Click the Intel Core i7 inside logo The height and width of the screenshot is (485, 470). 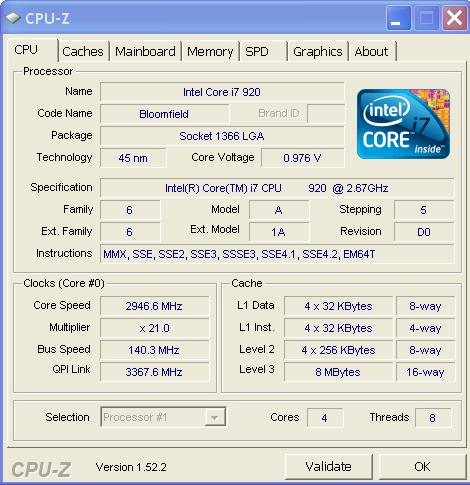403,124
